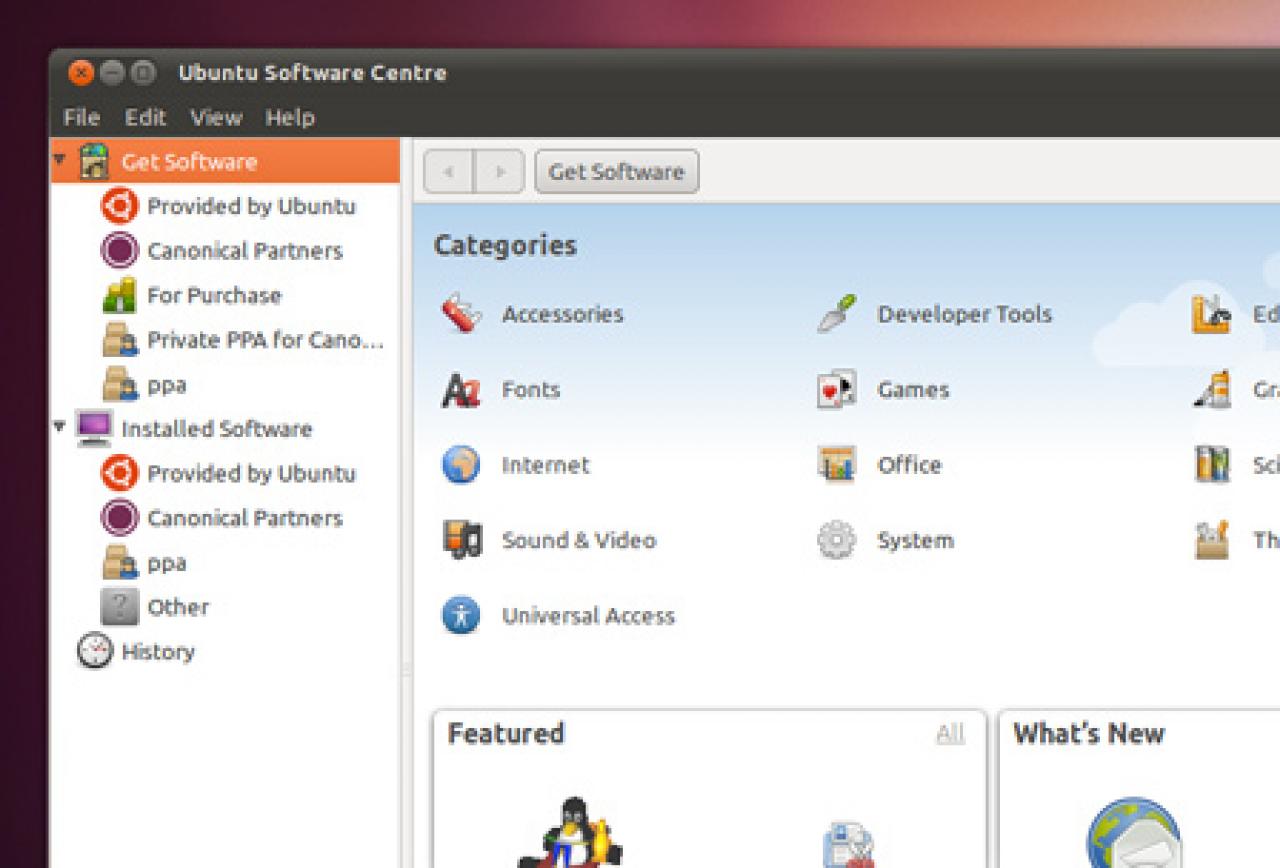Open the View menu
1280x868 pixels.
click(216, 117)
